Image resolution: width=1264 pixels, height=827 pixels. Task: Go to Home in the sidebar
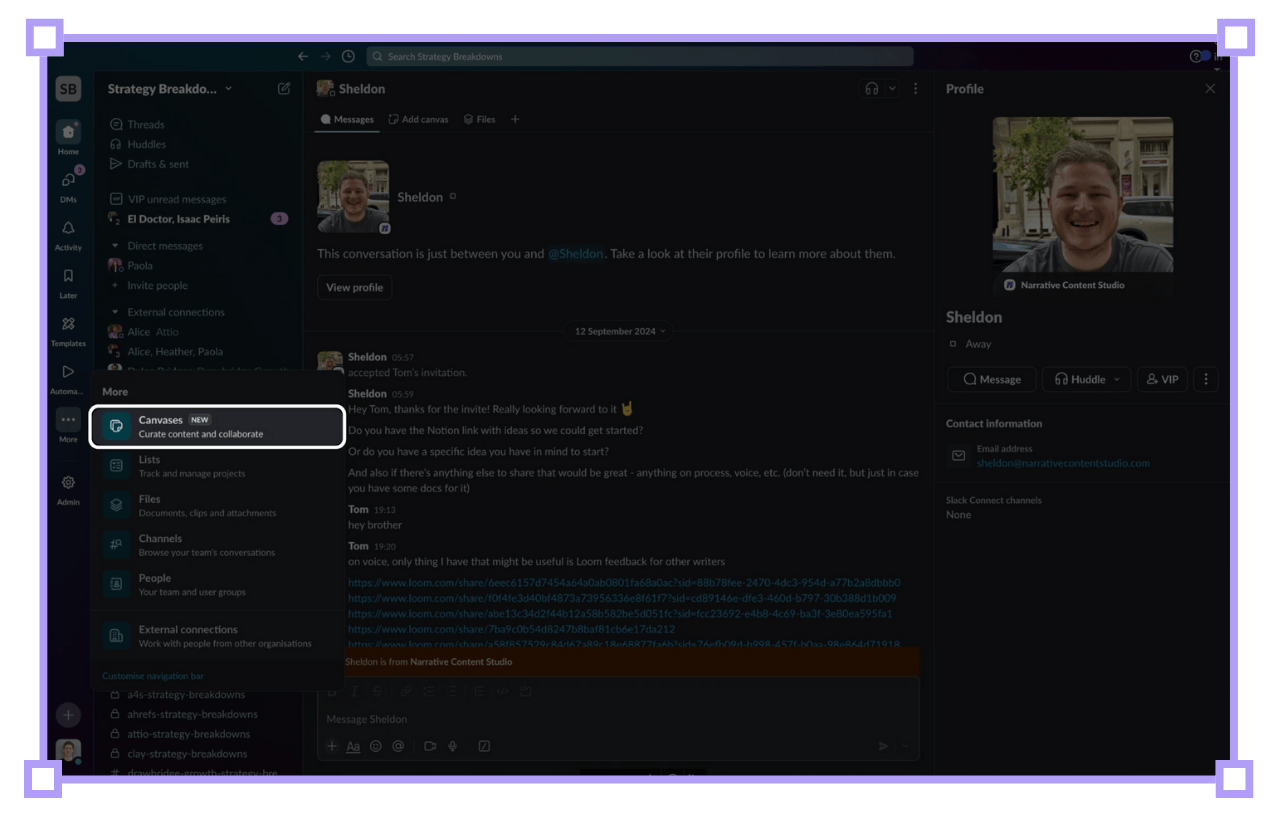(x=68, y=138)
